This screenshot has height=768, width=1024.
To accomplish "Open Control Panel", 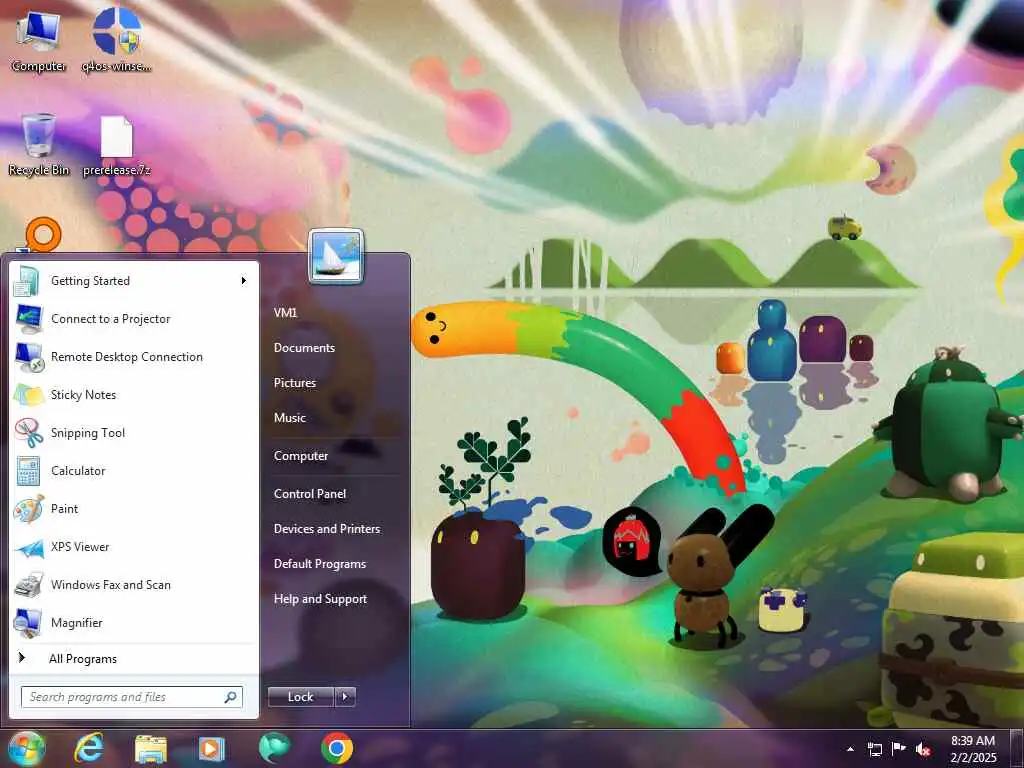I will (x=310, y=494).
